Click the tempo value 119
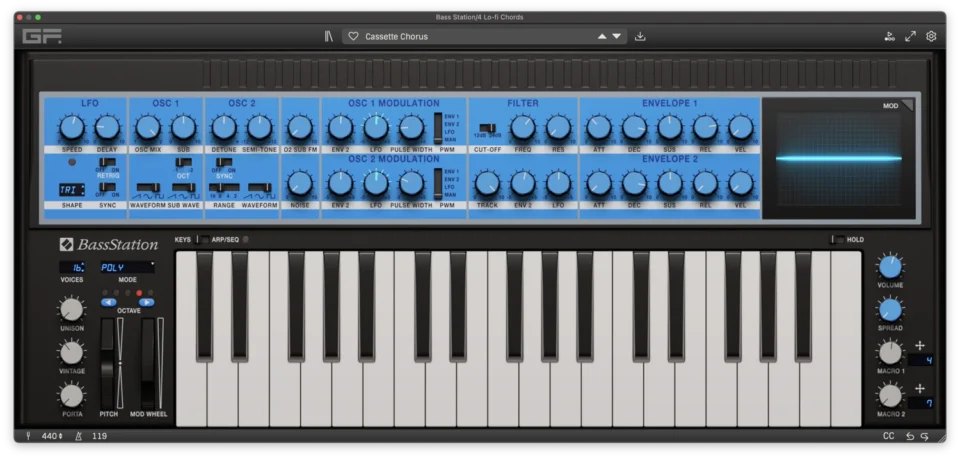 [x=98, y=436]
